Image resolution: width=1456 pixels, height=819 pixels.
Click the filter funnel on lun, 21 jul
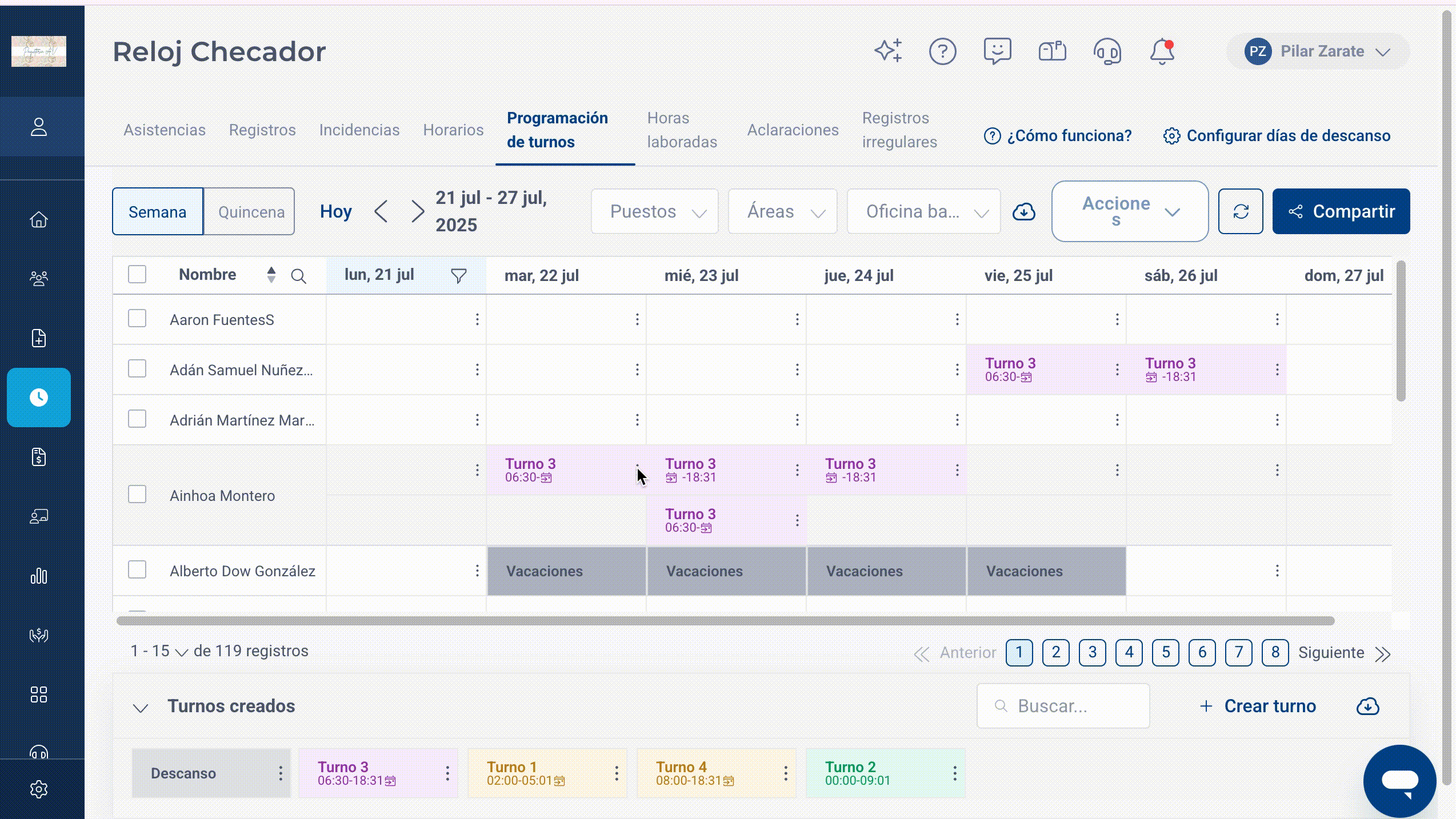458,276
